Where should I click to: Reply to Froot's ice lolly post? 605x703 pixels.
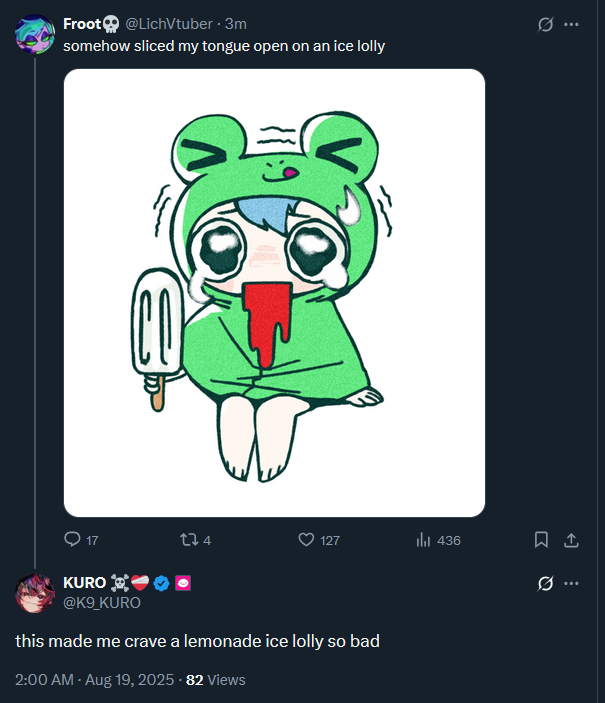[72, 540]
